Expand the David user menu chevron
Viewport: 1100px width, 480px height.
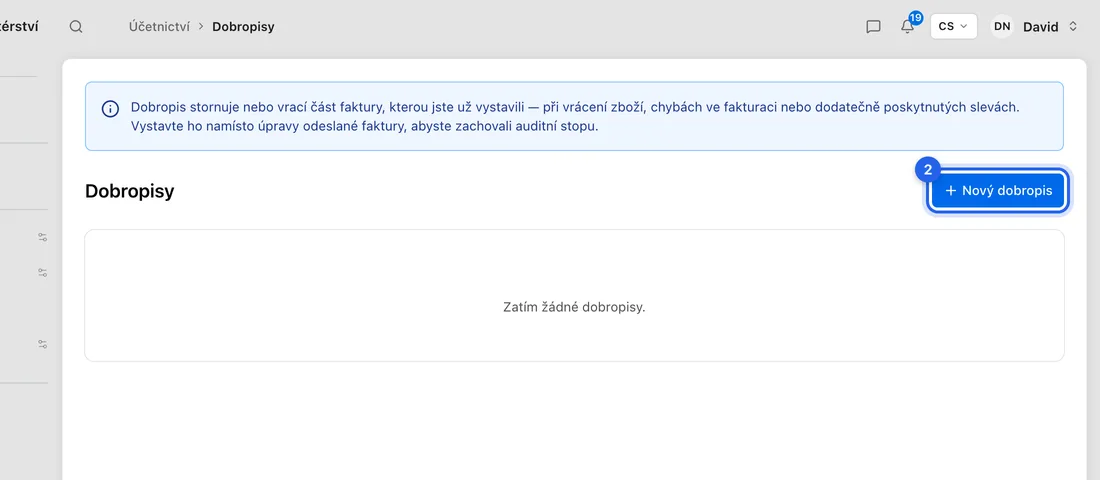pyautogui.click(x=1073, y=27)
